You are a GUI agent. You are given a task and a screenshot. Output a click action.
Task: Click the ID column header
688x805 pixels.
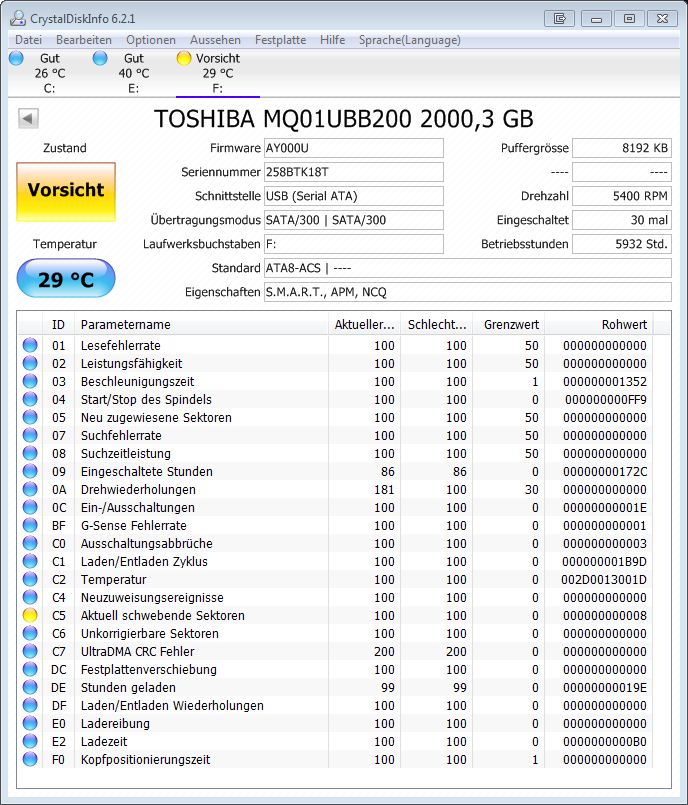(x=58, y=324)
